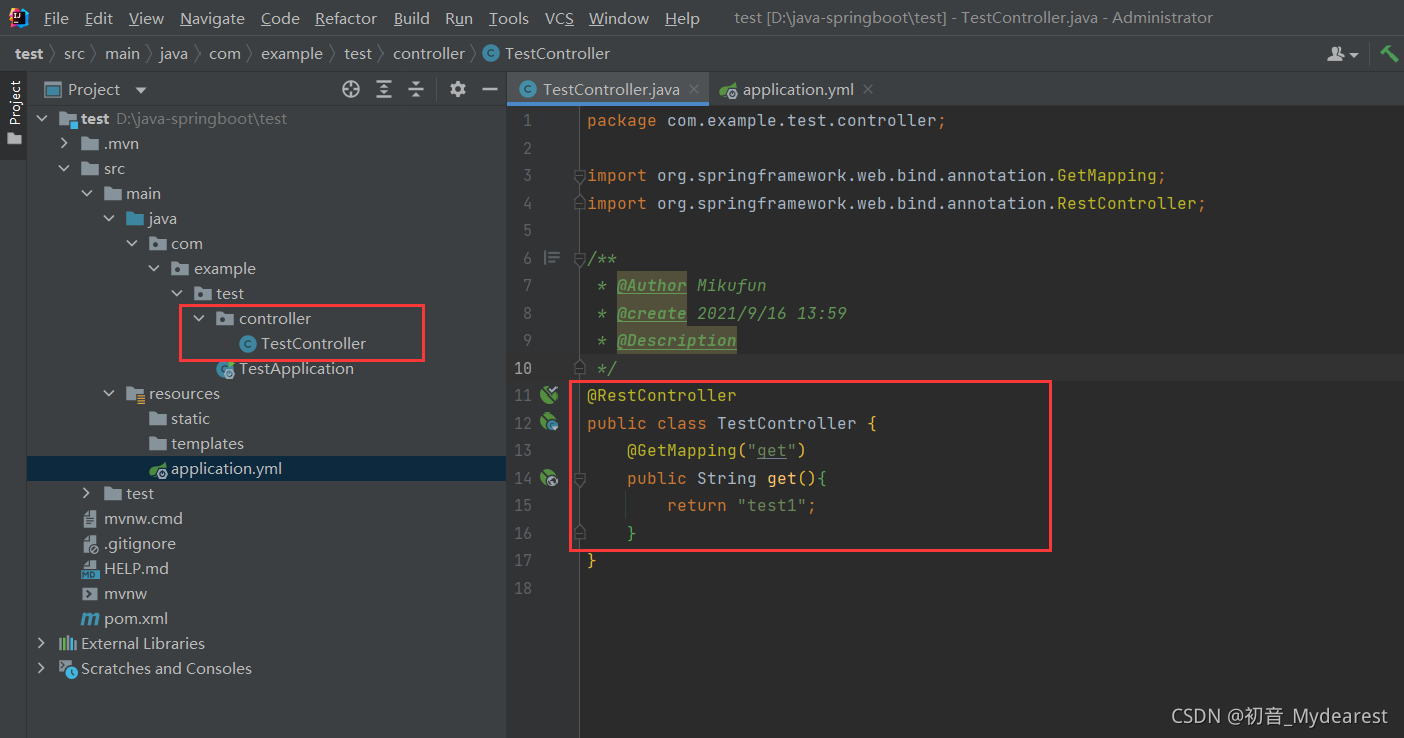Click 'java' breadcrumb in navigation bar

coord(173,53)
